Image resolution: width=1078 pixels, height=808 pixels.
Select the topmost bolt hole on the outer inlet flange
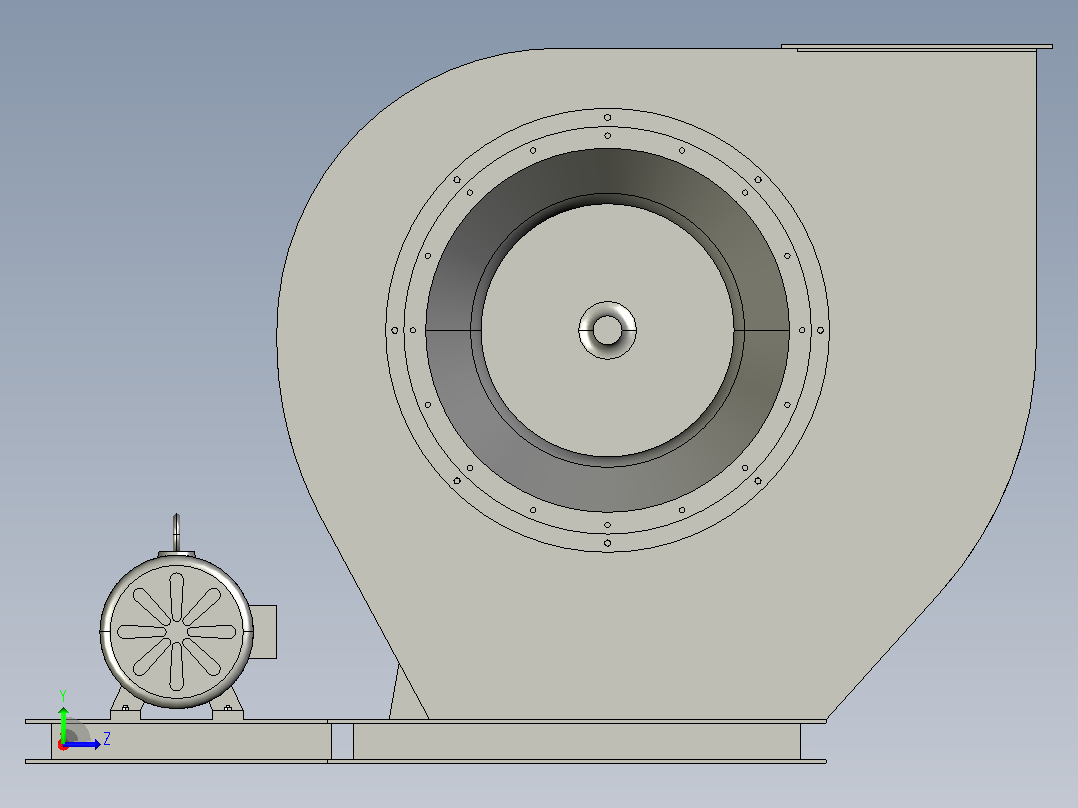click(607, 118)
